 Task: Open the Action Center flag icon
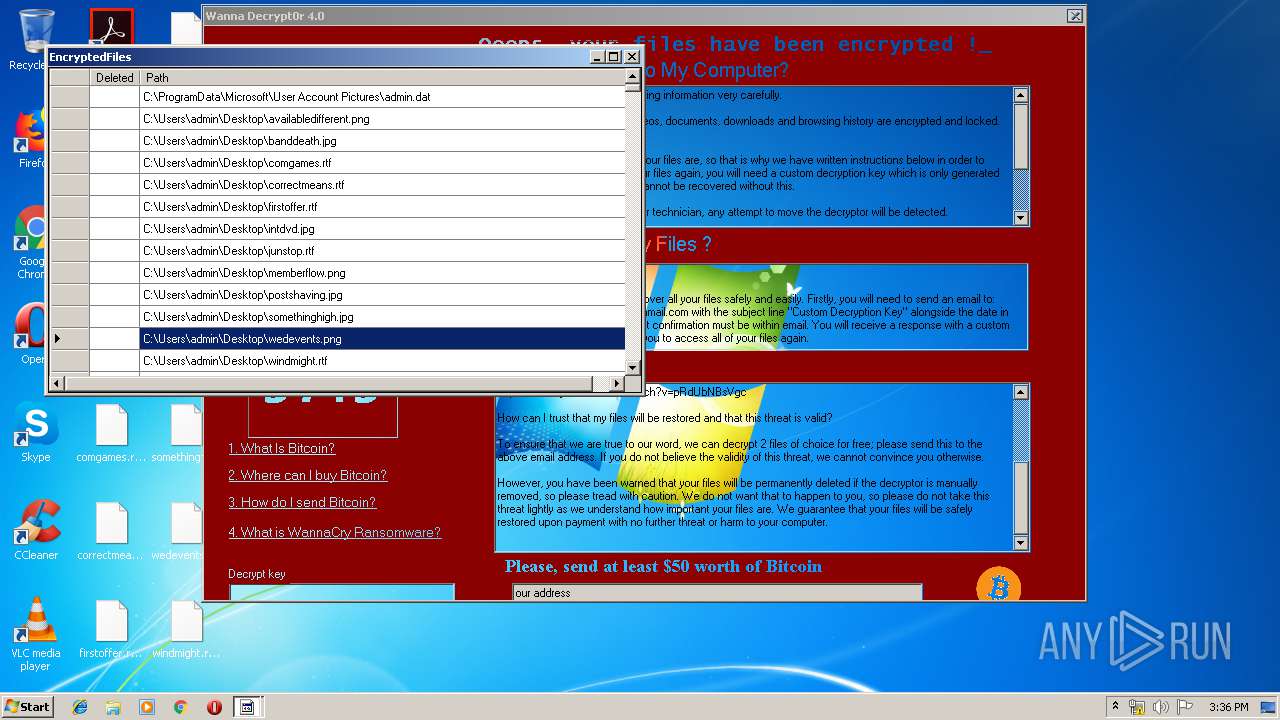click(x=1185, y=707)
